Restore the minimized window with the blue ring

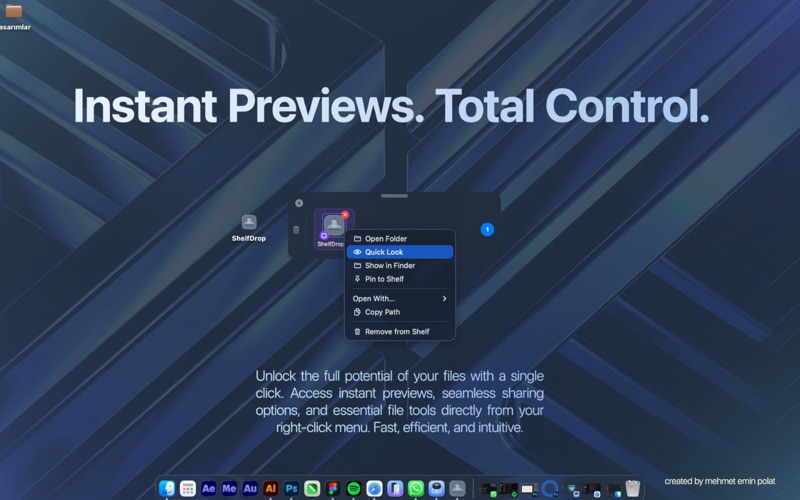click(x=549, y=489)
